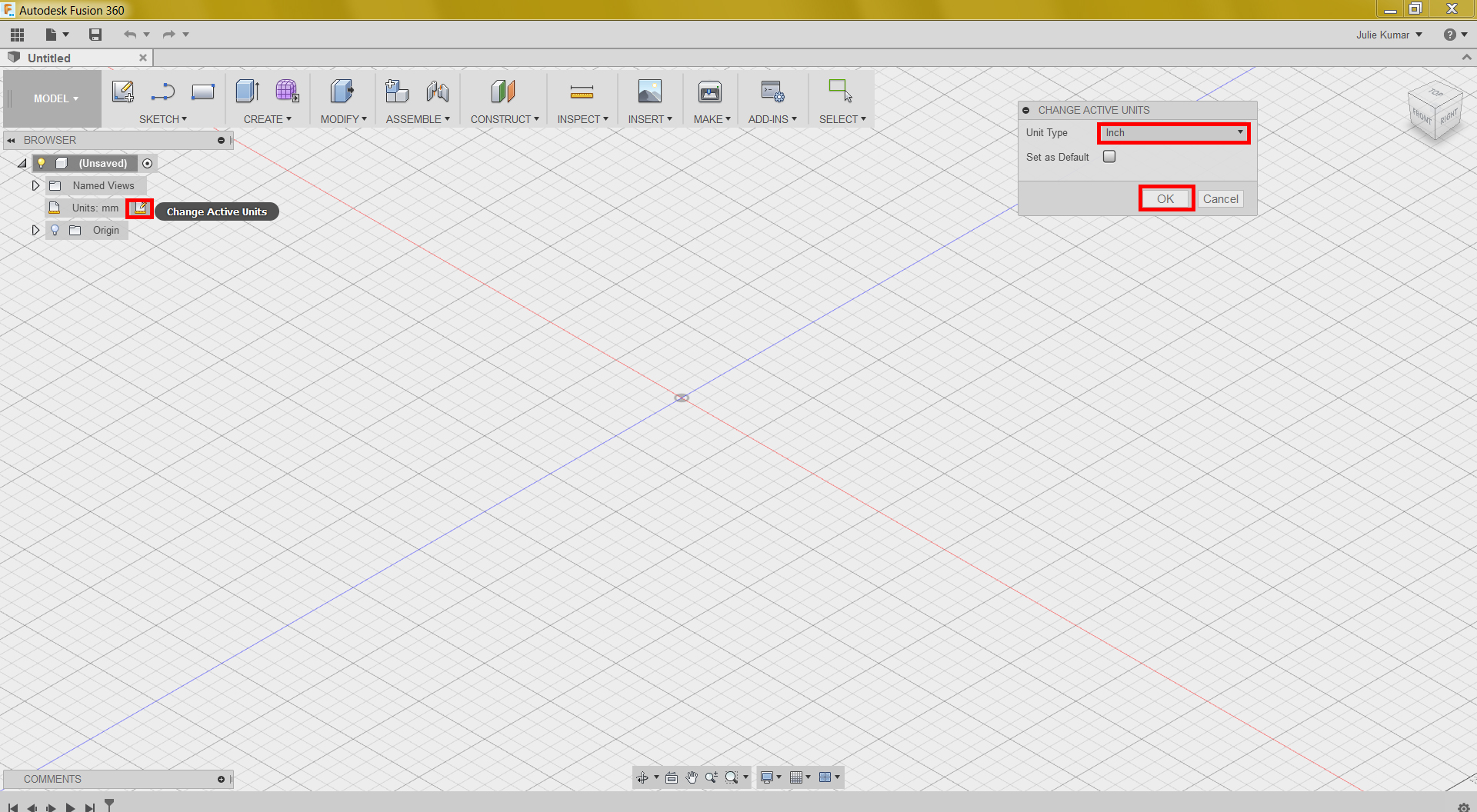Click the Orbit navigation tool

642,777
